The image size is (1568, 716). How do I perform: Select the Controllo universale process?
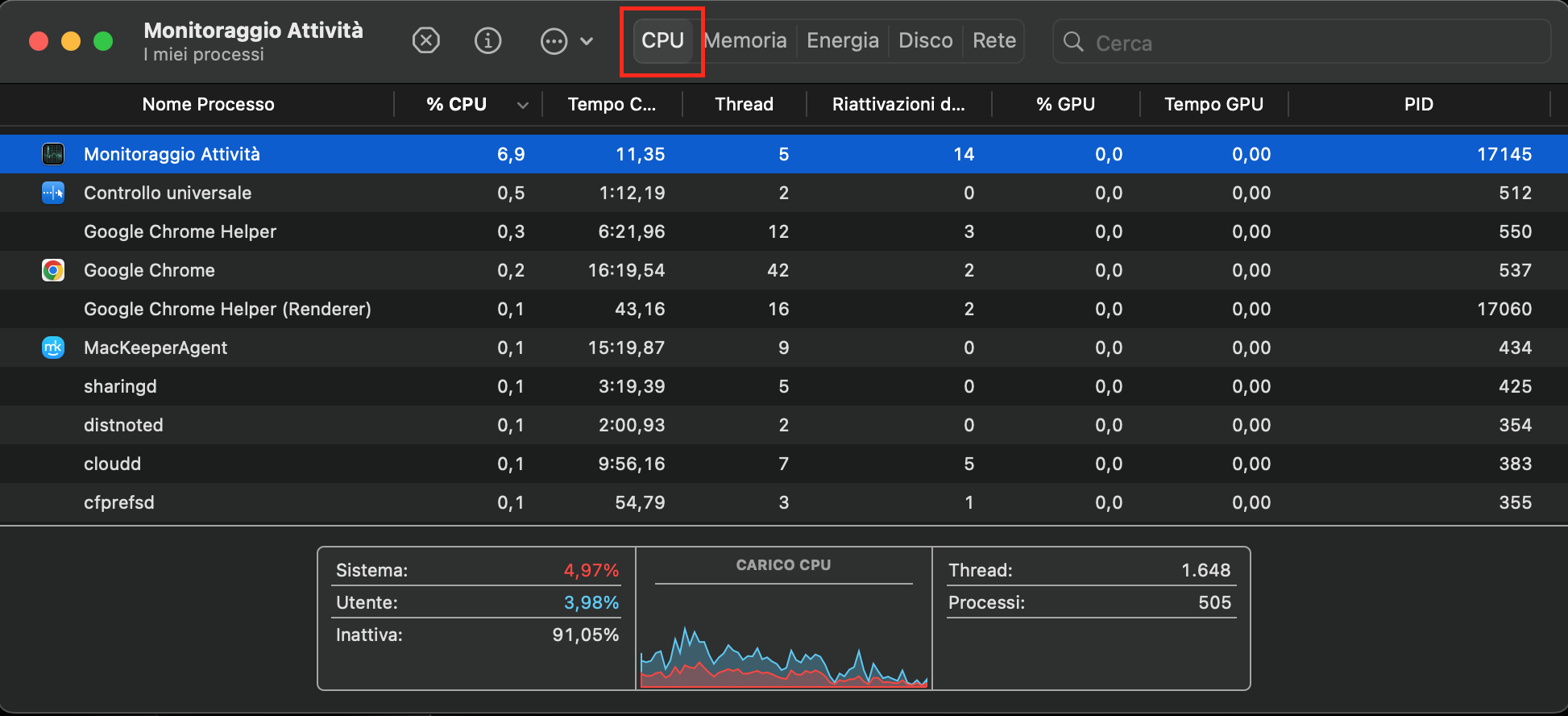168,193
